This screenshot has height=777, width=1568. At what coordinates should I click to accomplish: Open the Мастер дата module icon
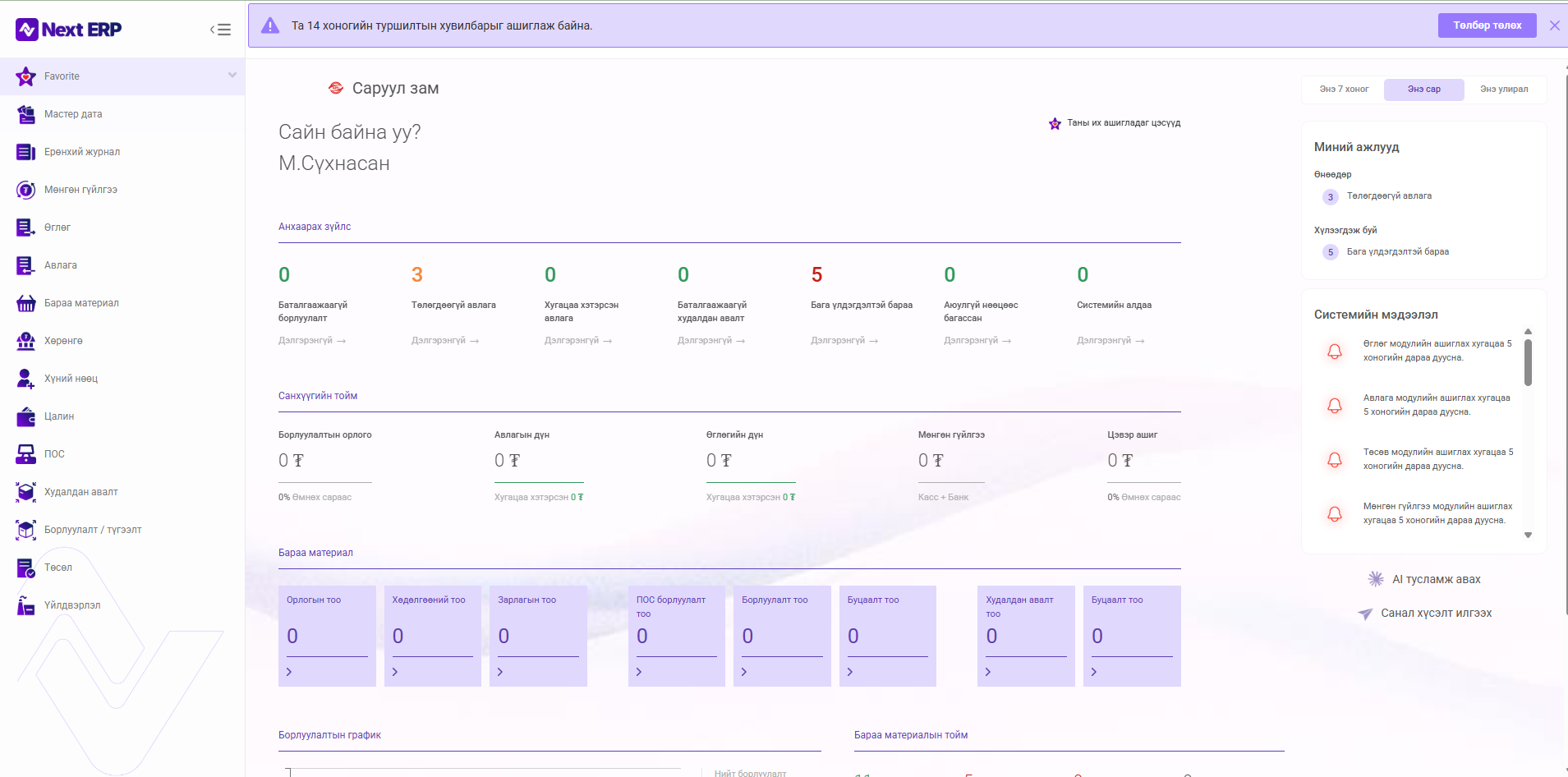pyautogui.click(x=26, y=114)
